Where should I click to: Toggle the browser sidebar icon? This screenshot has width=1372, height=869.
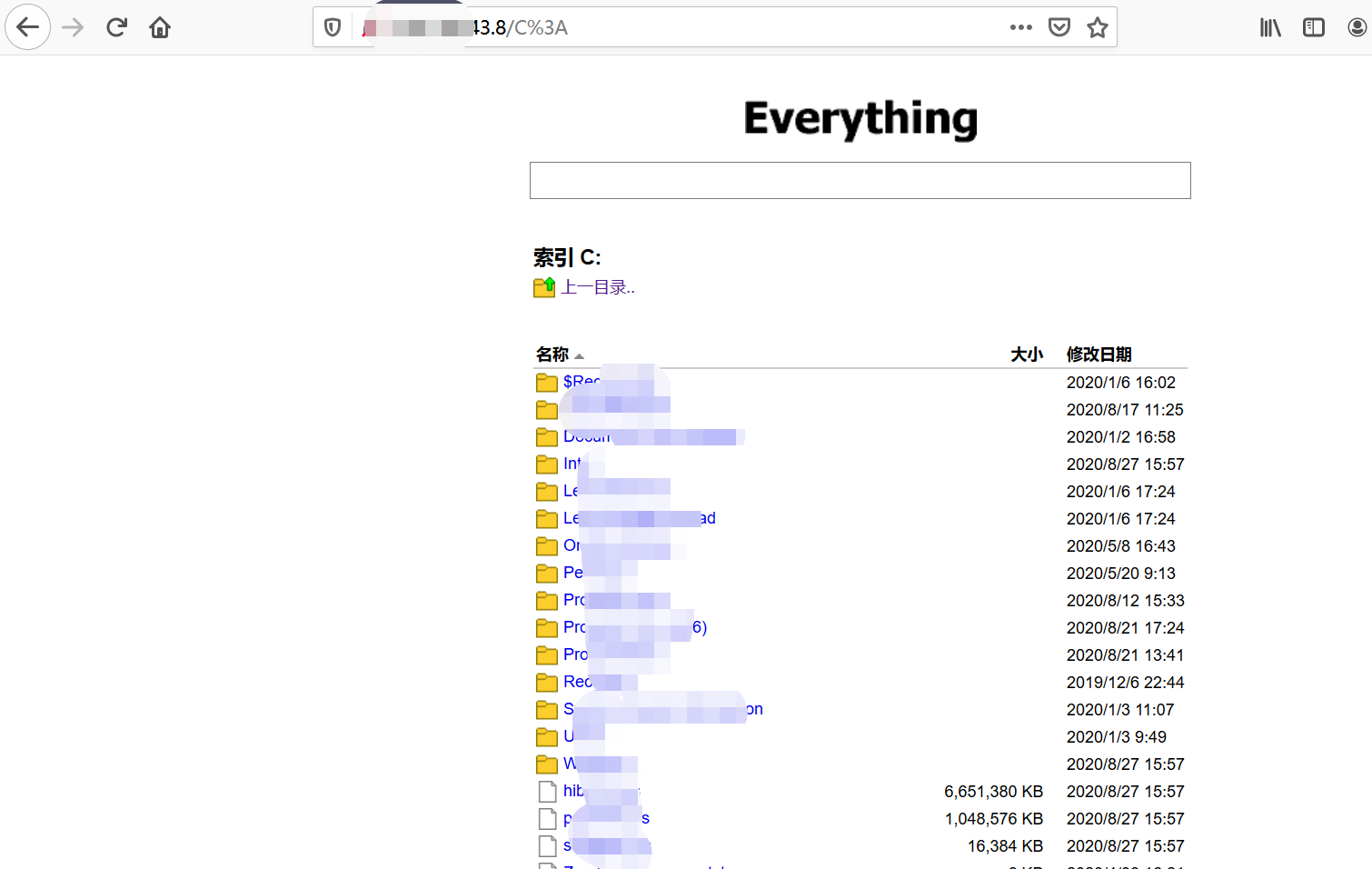coord(1314,27)
